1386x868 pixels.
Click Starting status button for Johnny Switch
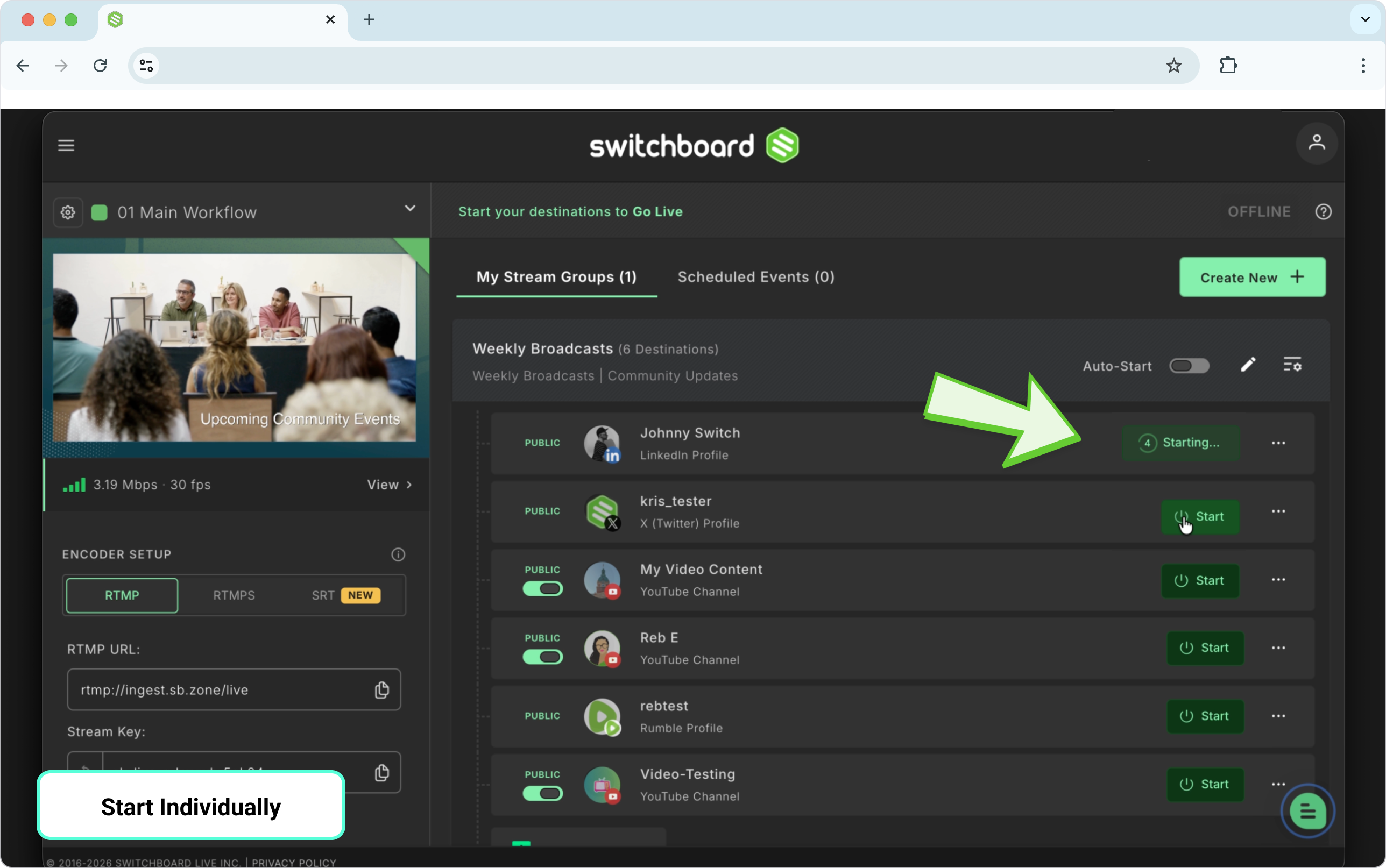[x=1180, y=443]
